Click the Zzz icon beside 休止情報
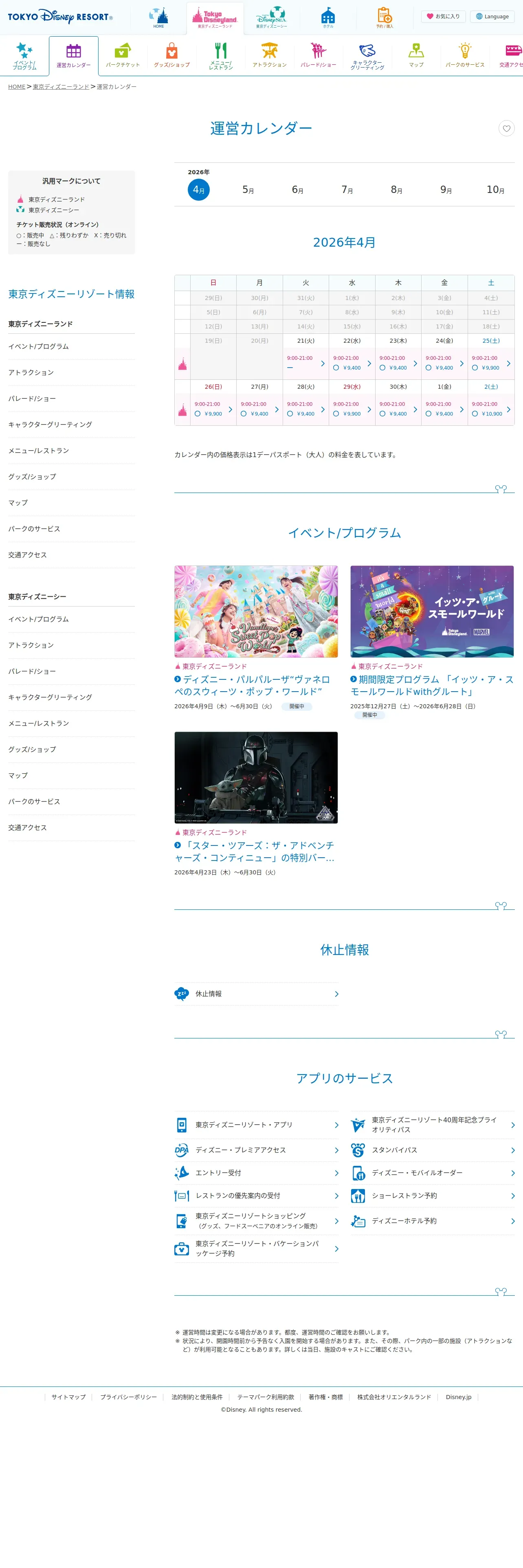Image resolution: width=523 pixels, height=1568 pixels. click(x=181, y=993)
